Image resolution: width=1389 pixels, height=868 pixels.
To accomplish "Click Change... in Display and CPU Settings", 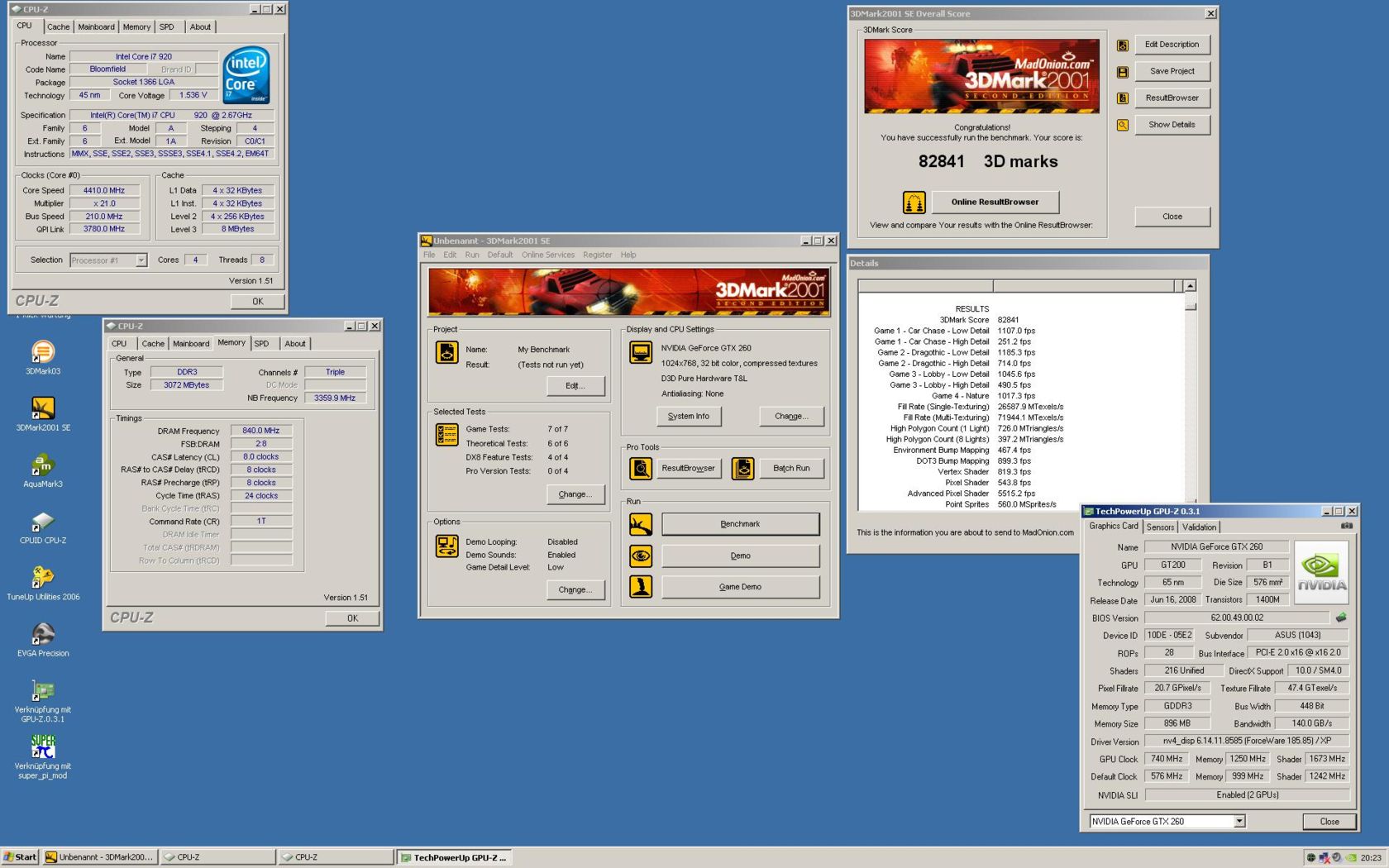I will [791, 417].
